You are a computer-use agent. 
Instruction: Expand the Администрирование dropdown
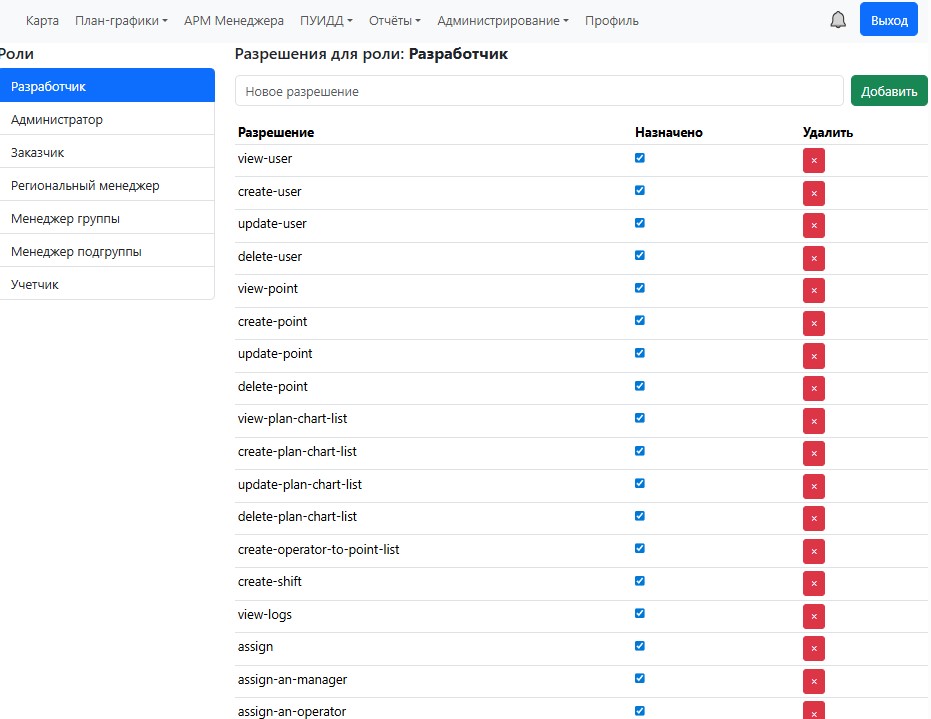pos(502,20)
